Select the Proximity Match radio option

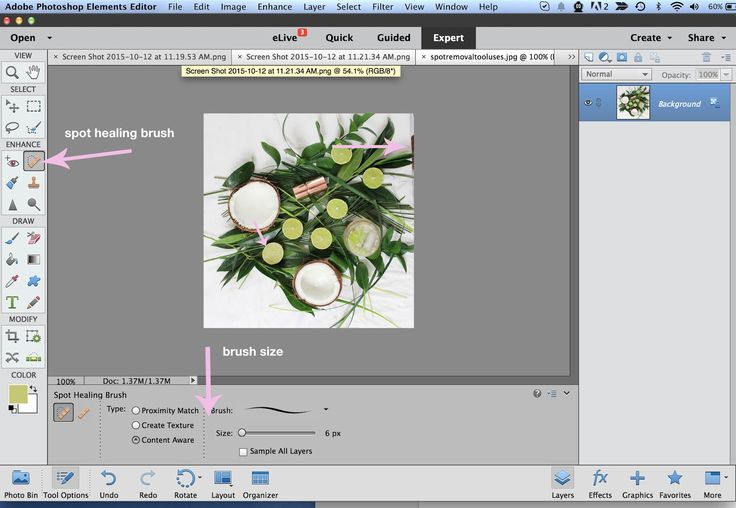pos(136,410)
